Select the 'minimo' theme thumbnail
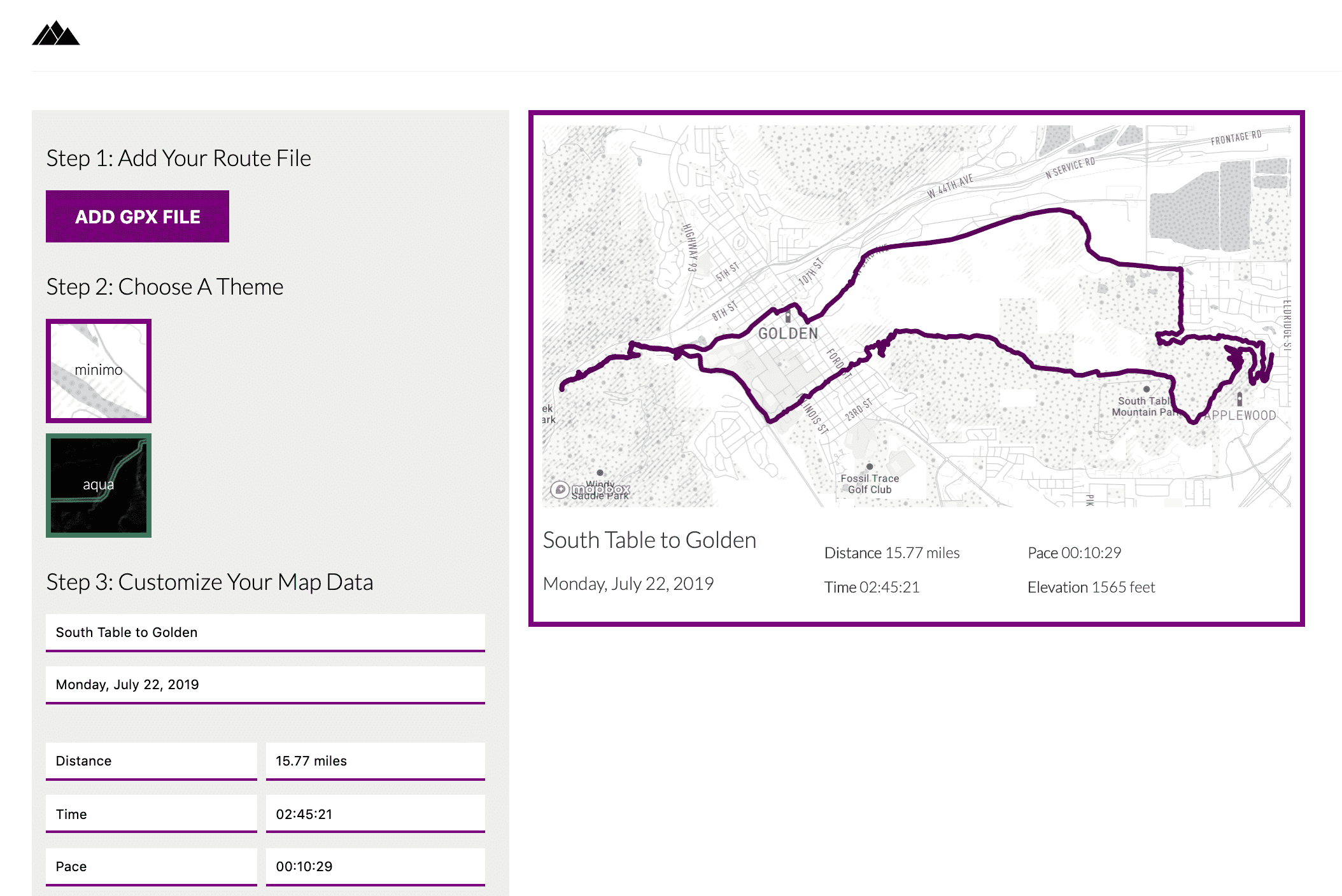 point(99,369)
